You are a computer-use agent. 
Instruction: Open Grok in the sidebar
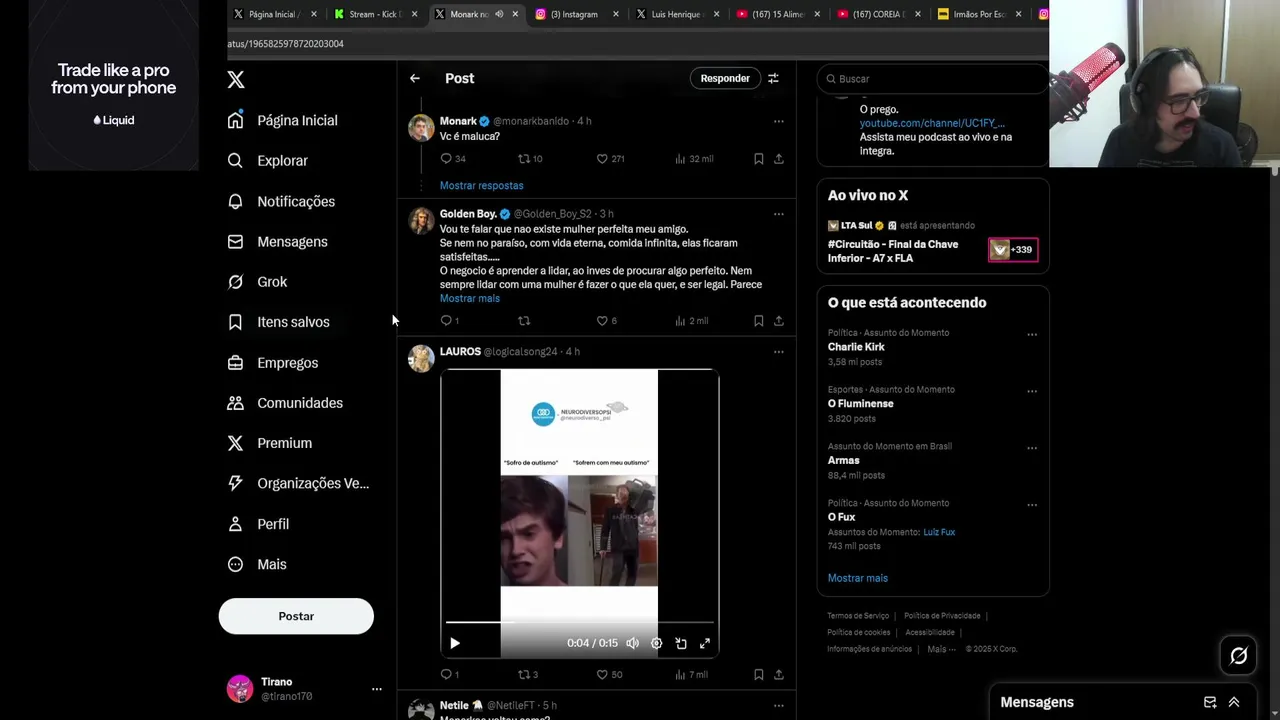[x=258, y=282]
